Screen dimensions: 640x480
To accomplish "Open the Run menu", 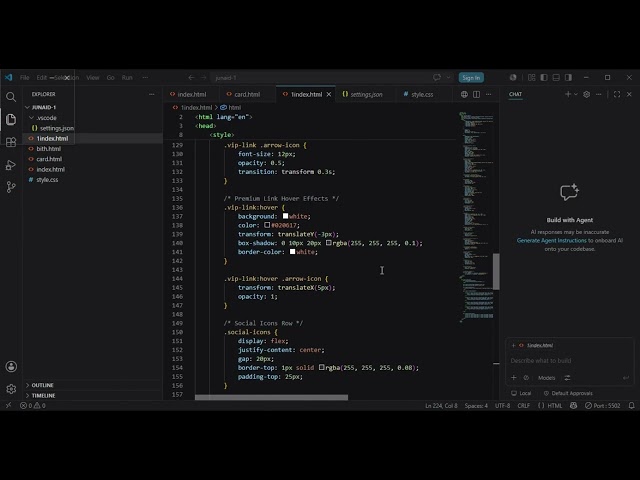I will coord(127,78).
